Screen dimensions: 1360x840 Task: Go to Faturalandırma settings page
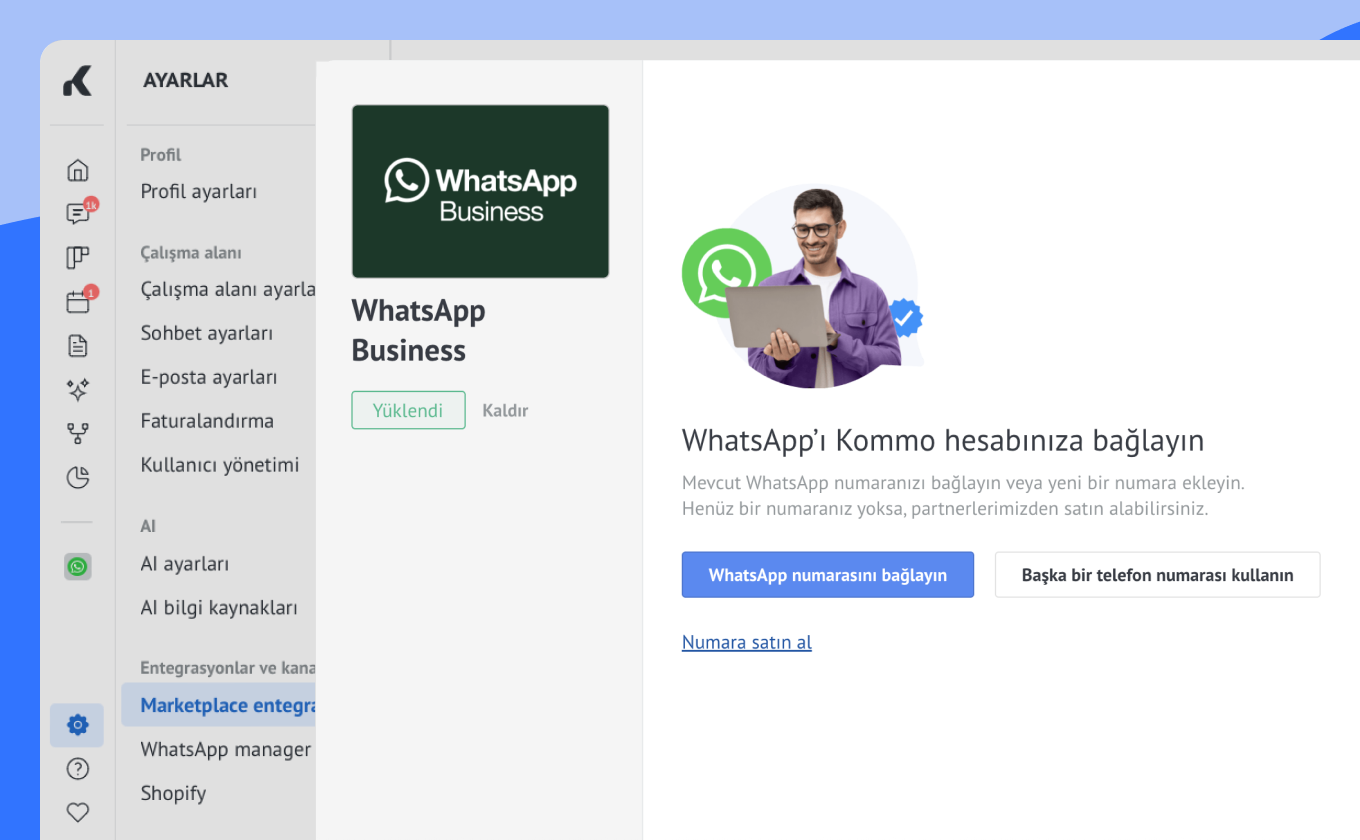coord(207,421)
